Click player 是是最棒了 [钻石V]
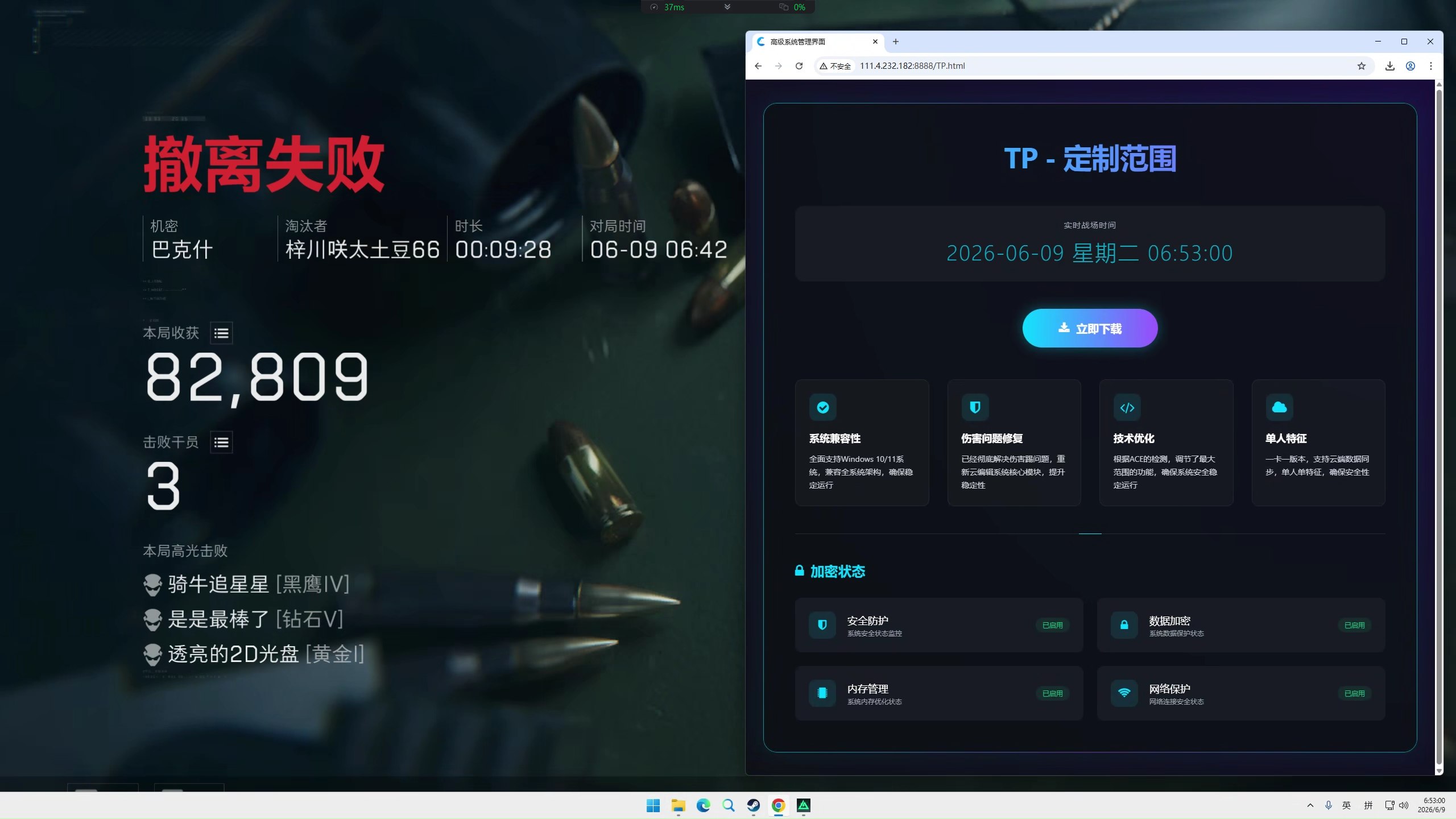 243,619
